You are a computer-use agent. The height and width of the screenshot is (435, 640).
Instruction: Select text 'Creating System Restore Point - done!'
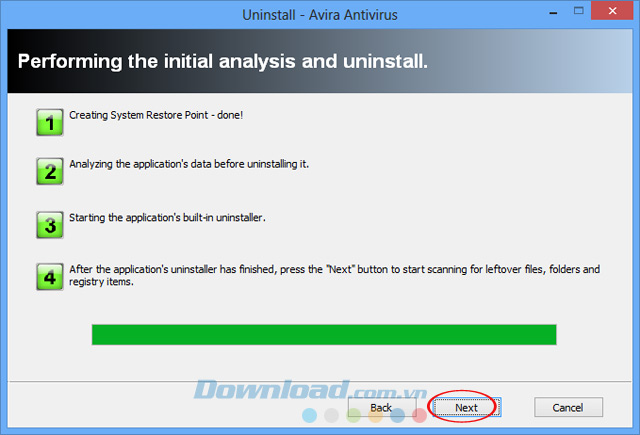[x=156, y=115]
